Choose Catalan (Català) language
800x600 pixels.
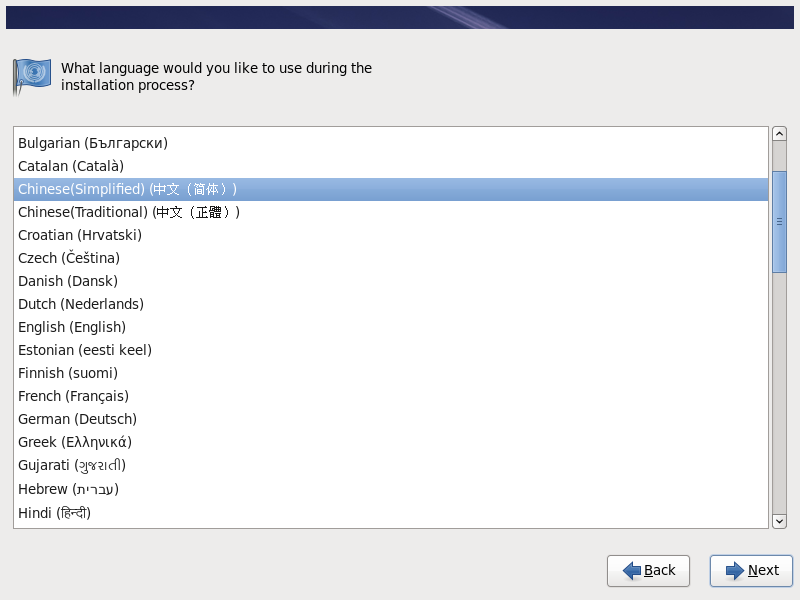(x=71, y=166)
